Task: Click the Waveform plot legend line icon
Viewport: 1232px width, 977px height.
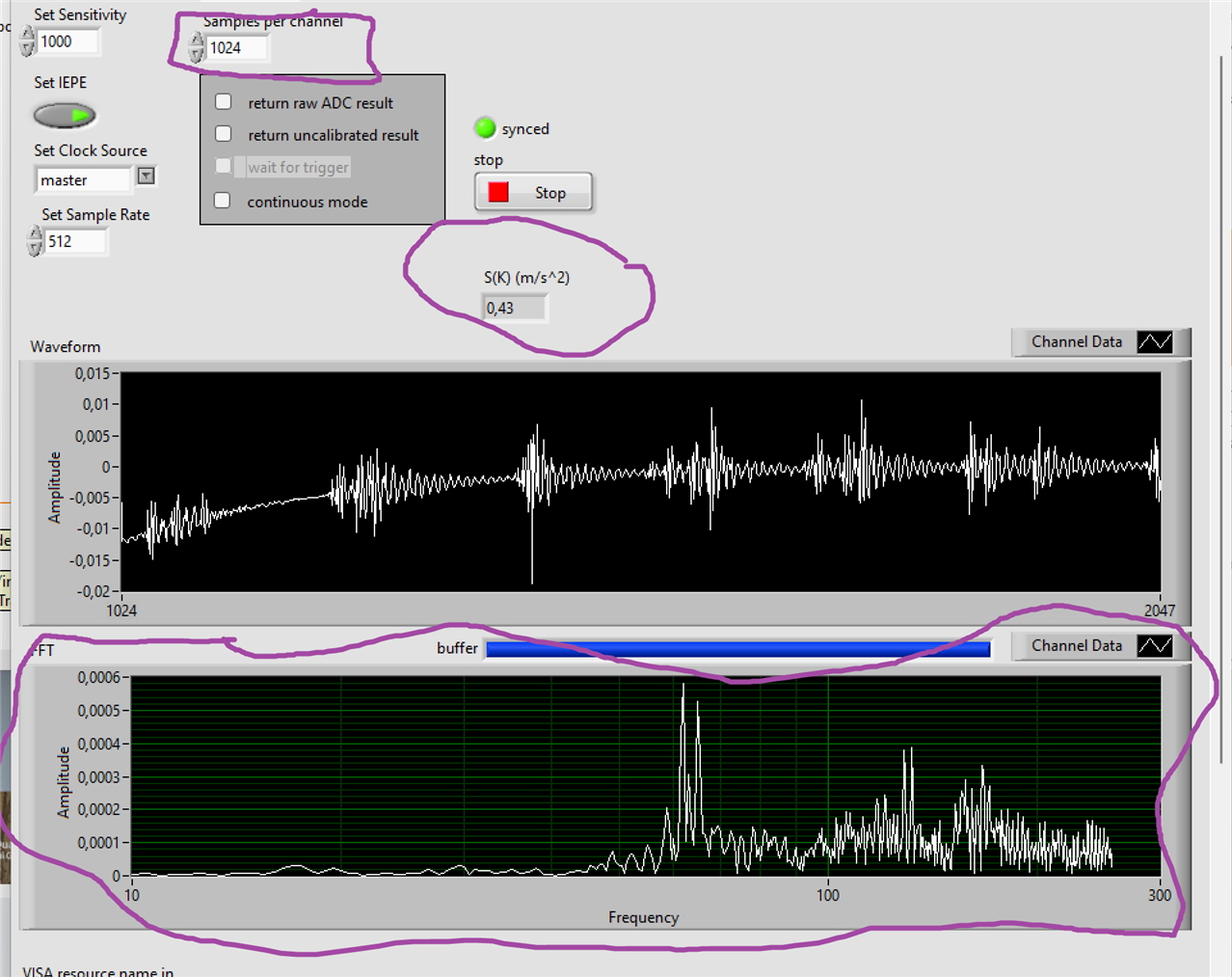Action: [1155, 341]
